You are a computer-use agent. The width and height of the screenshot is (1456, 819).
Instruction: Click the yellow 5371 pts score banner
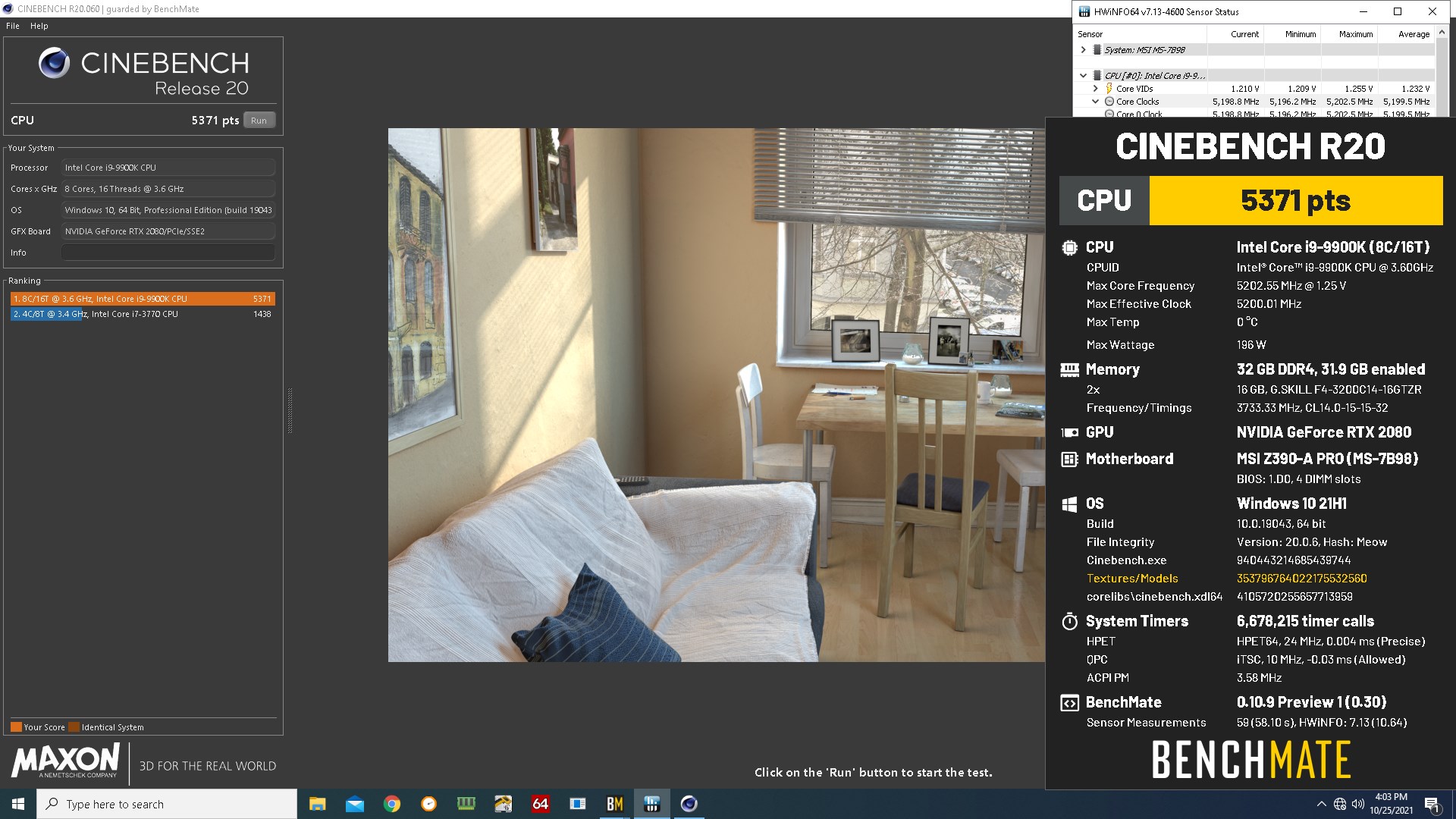coord(1295,201)
